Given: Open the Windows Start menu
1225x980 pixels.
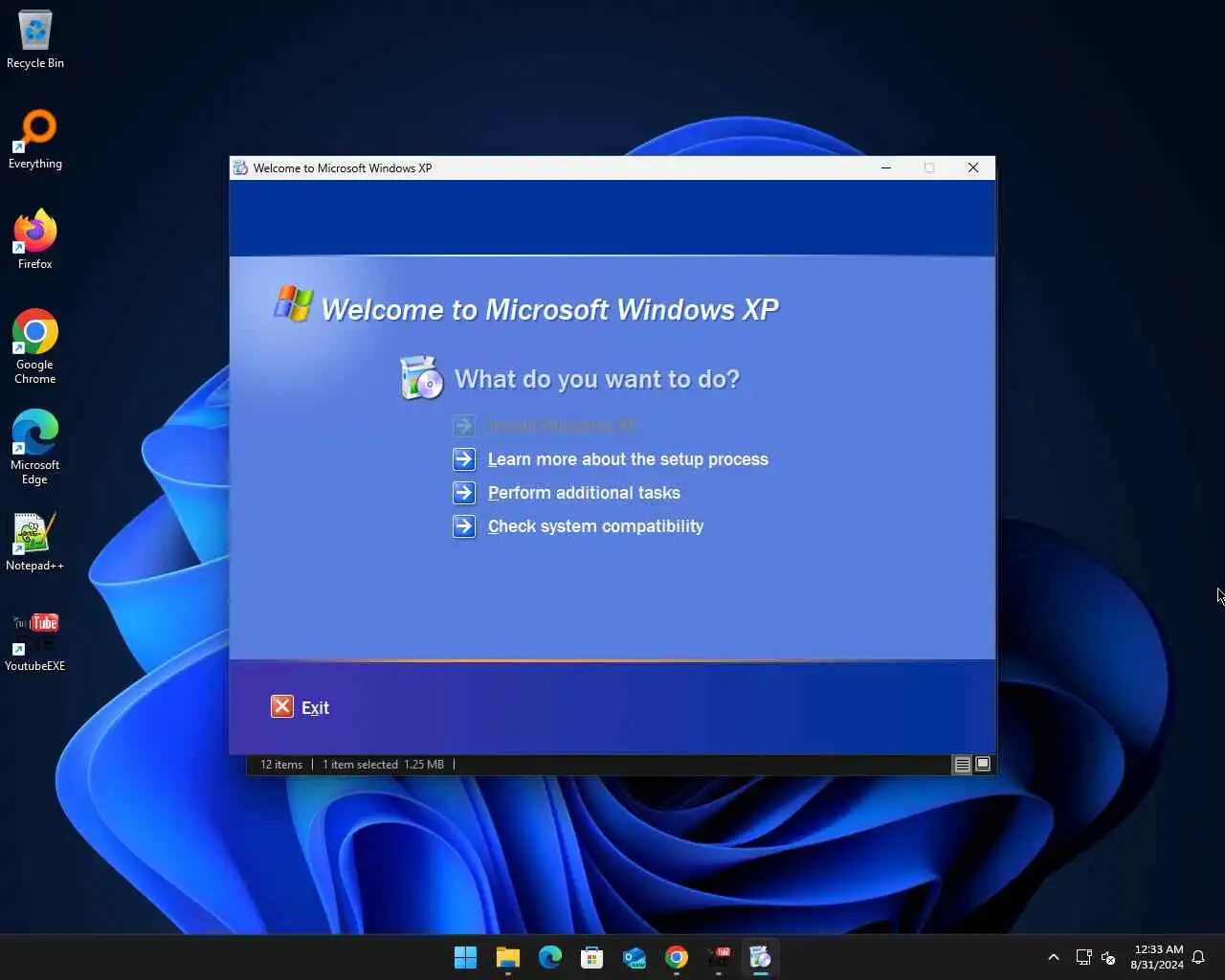Looking at the screenshot, I should click(466, 957).
